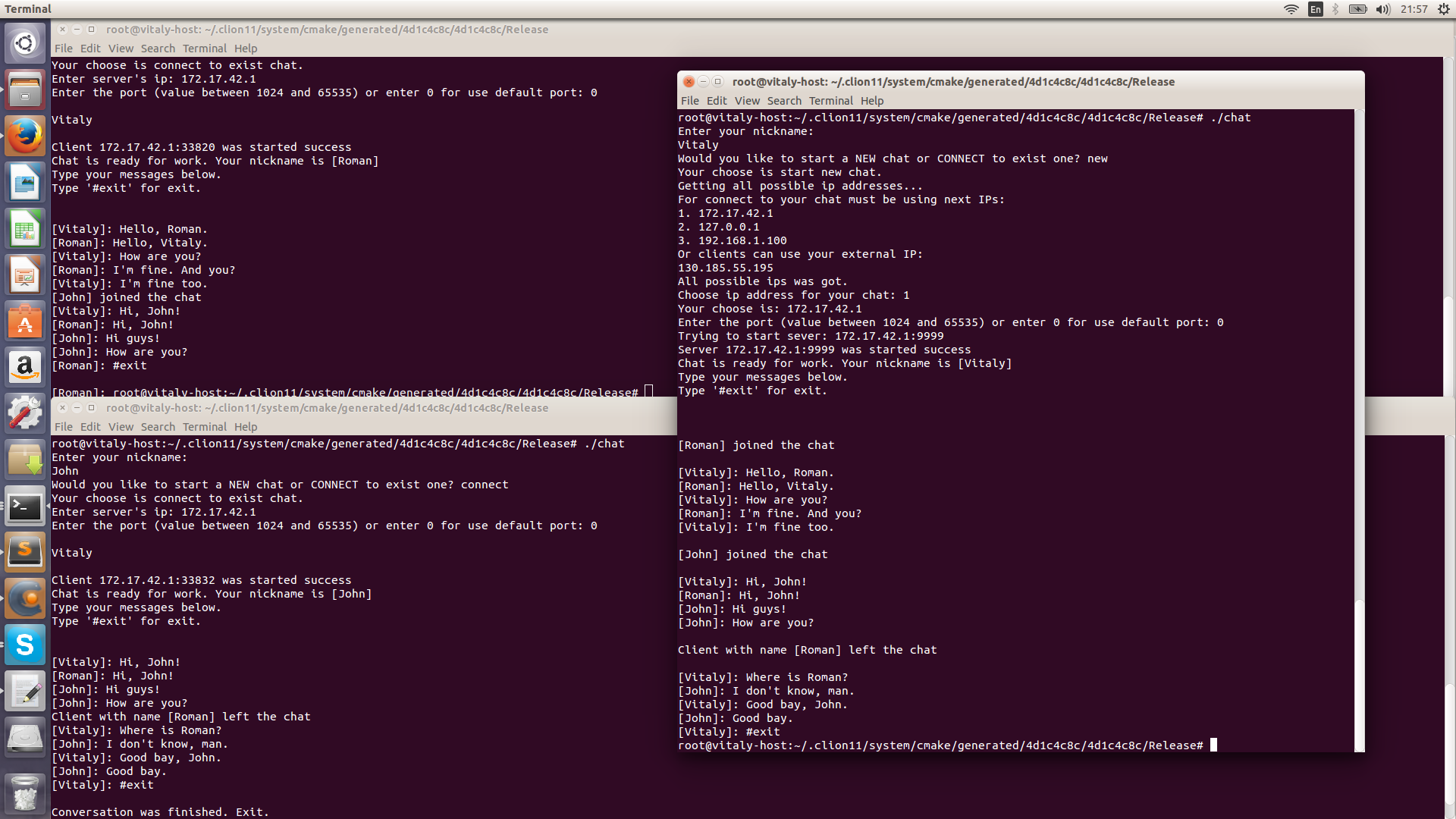Open Ubuntu Software Center icon
Viewport: 1456px width, 819px height.
[x=25, y=322]
